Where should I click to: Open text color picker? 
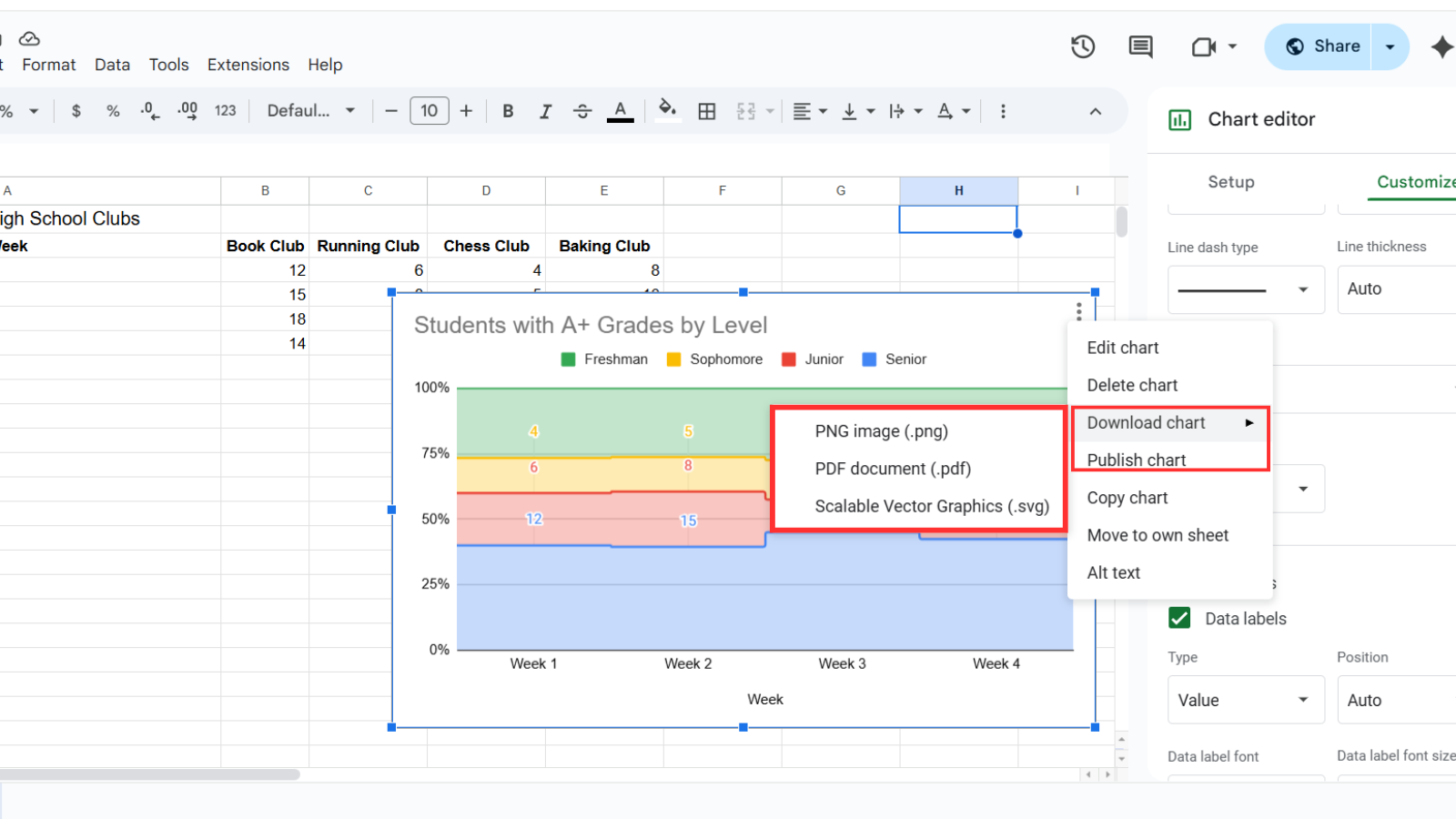(620, 111)
